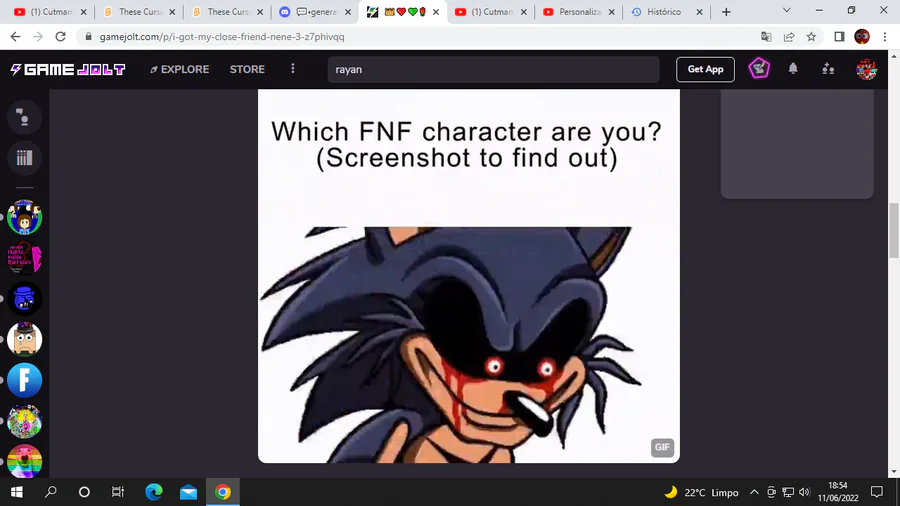Click the Get App button
Viewport: 900px width, 506px height.
pyautogui.click(x=705, y=69)
